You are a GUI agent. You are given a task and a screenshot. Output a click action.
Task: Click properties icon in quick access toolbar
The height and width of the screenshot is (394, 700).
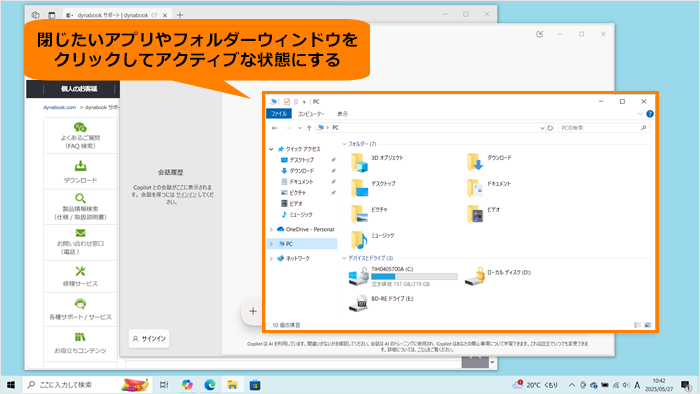[x=287, y=102]
